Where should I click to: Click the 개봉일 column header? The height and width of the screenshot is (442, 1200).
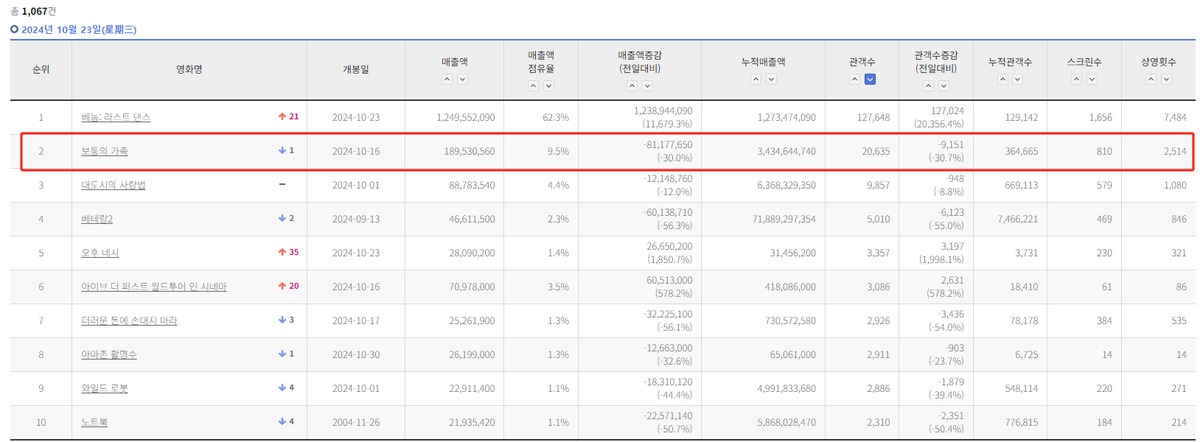click(356, 70)
